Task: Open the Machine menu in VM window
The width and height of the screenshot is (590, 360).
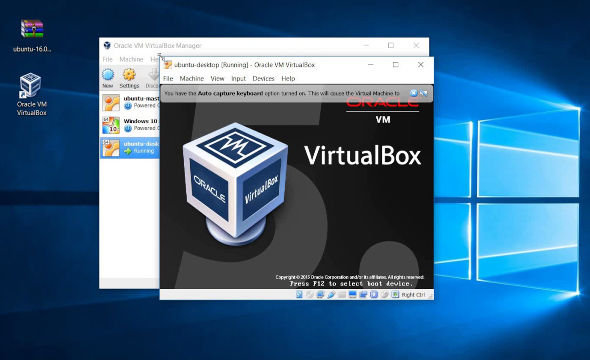Action: 192,78
